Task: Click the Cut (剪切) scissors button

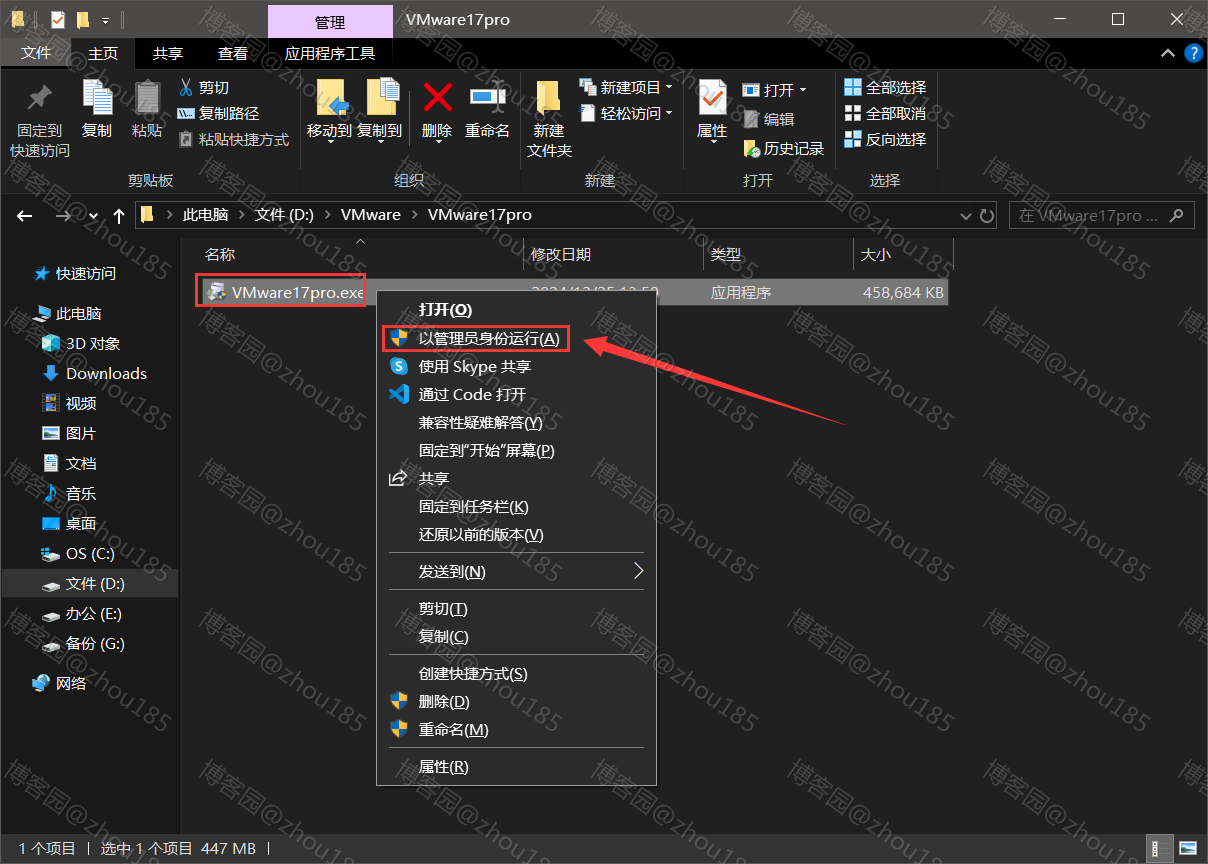Action: 203,88
